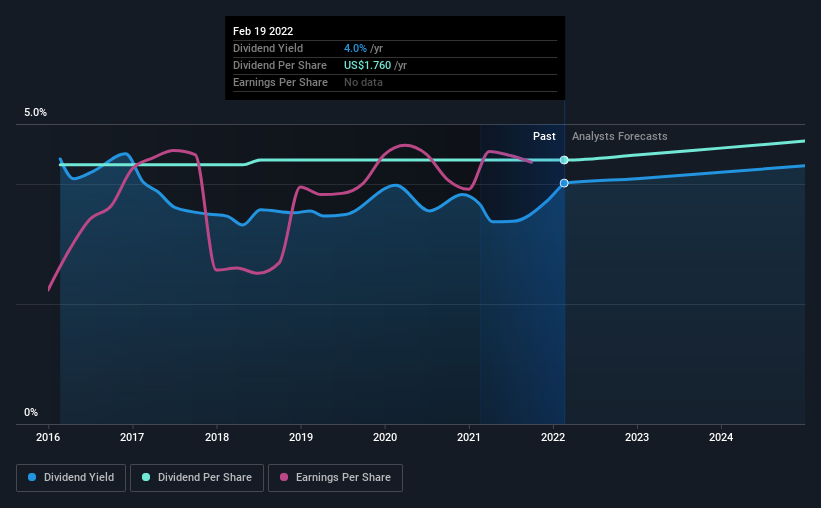Click the 4.0% dividend yield value
The width and height of the screenshot is (821, 508).
(355, 48)
